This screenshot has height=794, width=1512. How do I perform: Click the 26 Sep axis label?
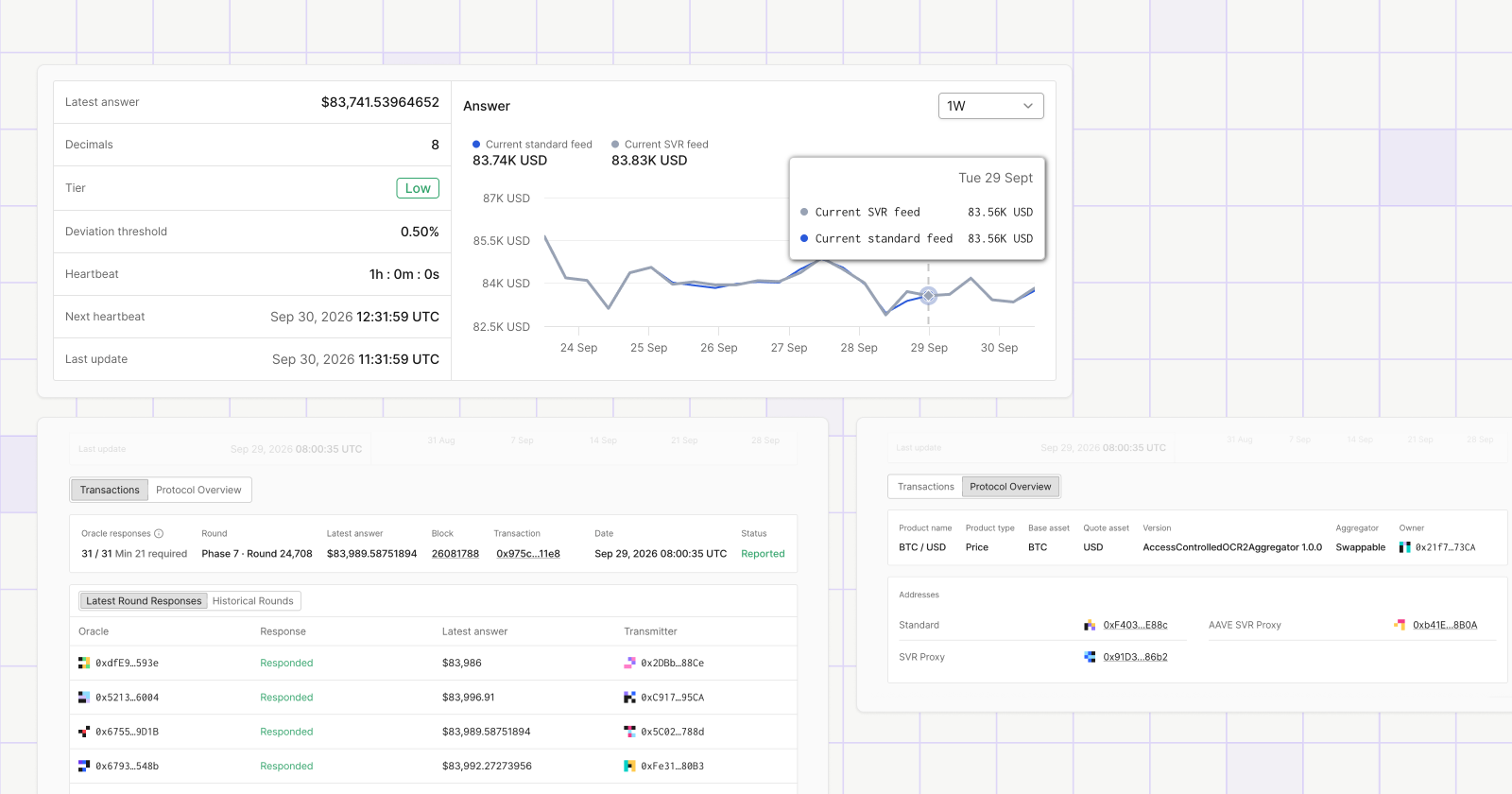(719, 348)
